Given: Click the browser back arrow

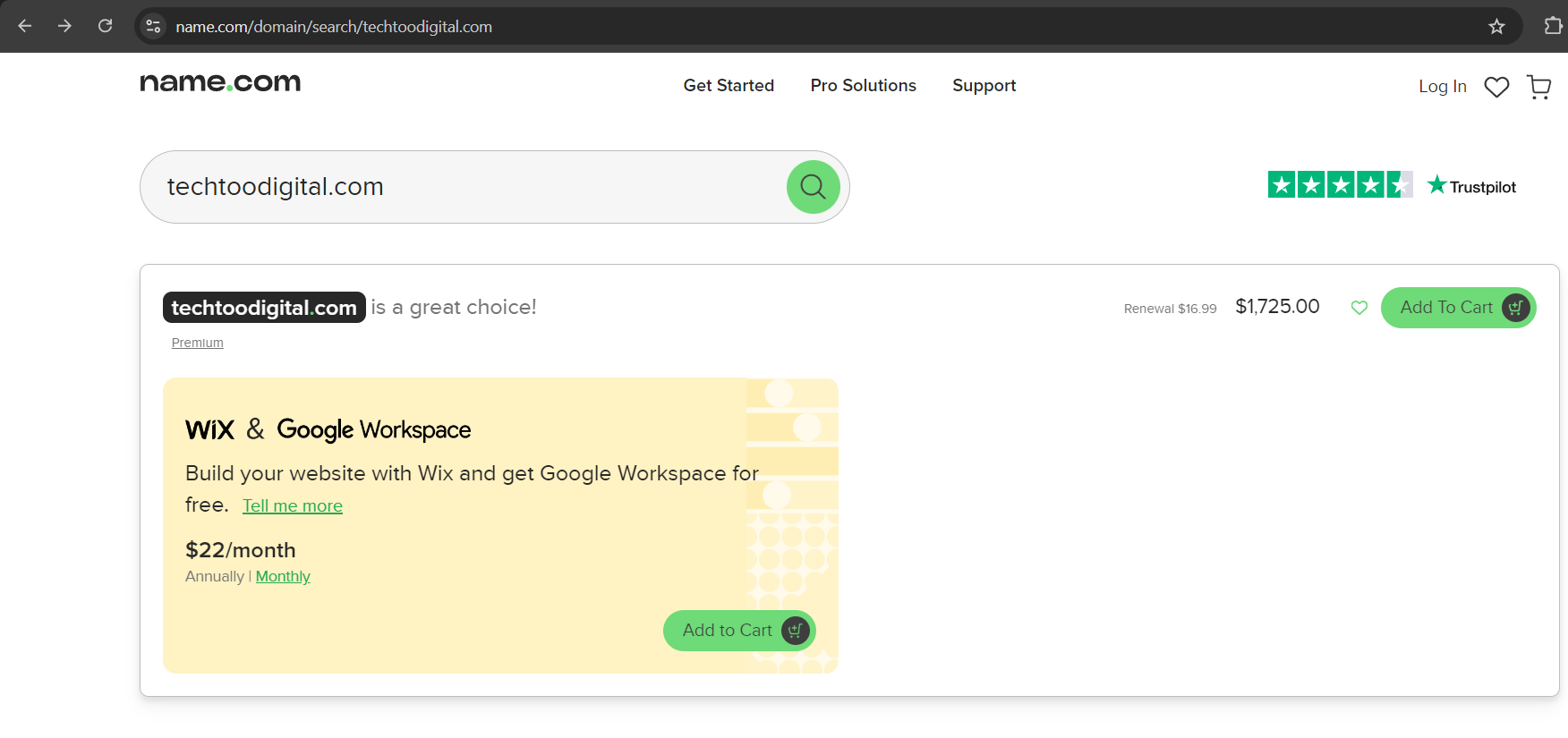Looking at the screenshot, I should pyautogui.click(x=25, y=26).
